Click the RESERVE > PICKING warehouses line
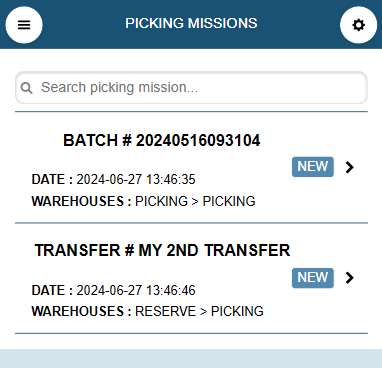Image resolution: width=382 pixels, height=368 pixels. [x=199, y=311]
